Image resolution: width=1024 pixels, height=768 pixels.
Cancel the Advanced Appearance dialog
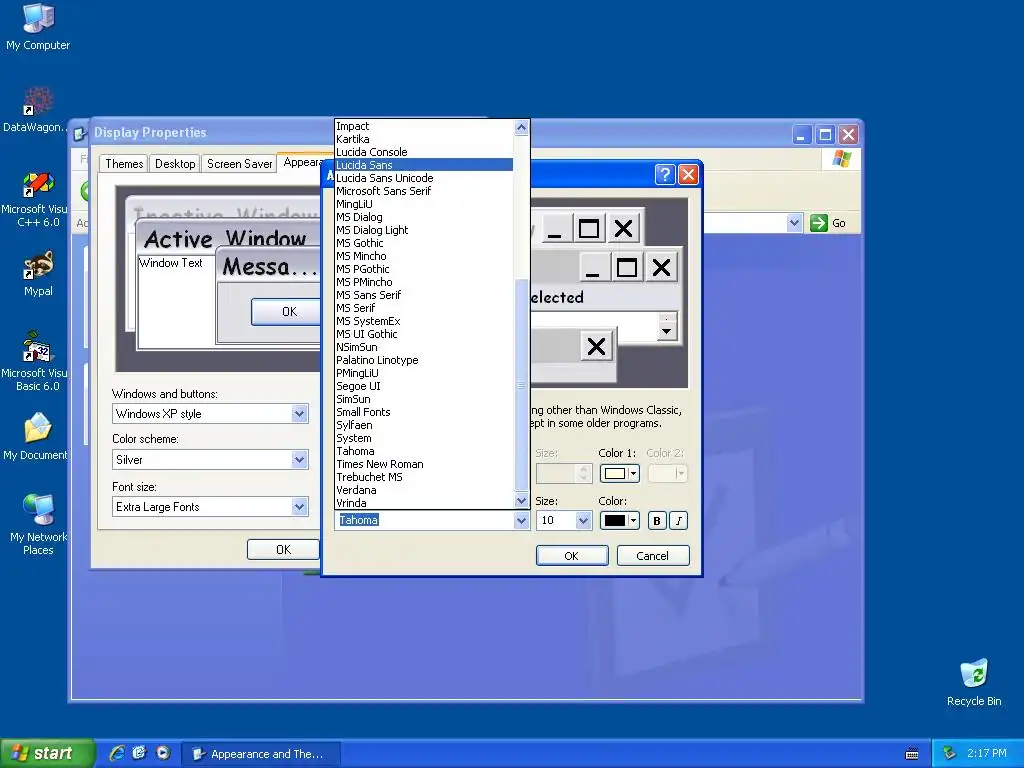653,556
